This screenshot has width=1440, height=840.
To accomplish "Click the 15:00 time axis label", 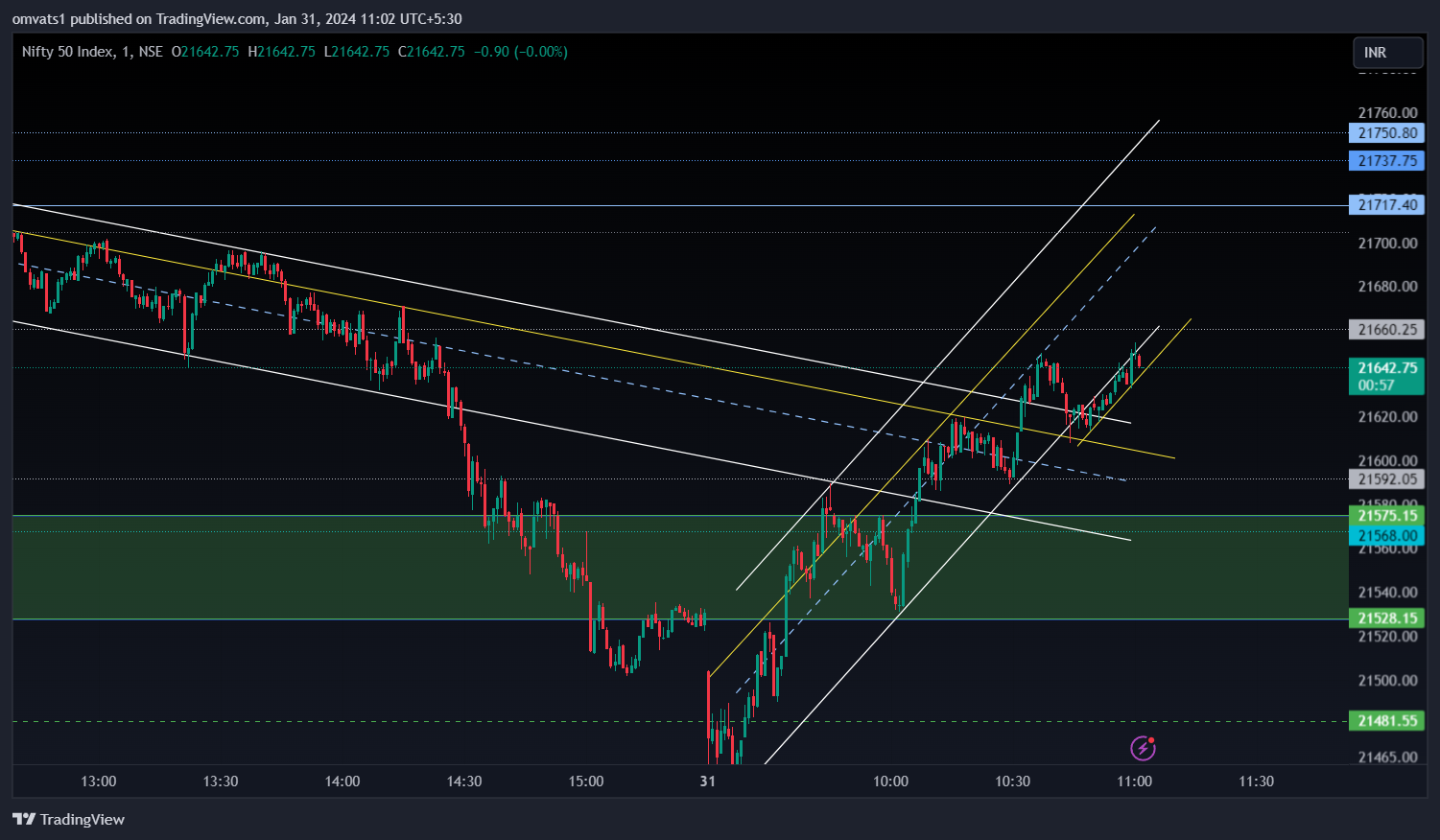I will [x=586, y=782].
